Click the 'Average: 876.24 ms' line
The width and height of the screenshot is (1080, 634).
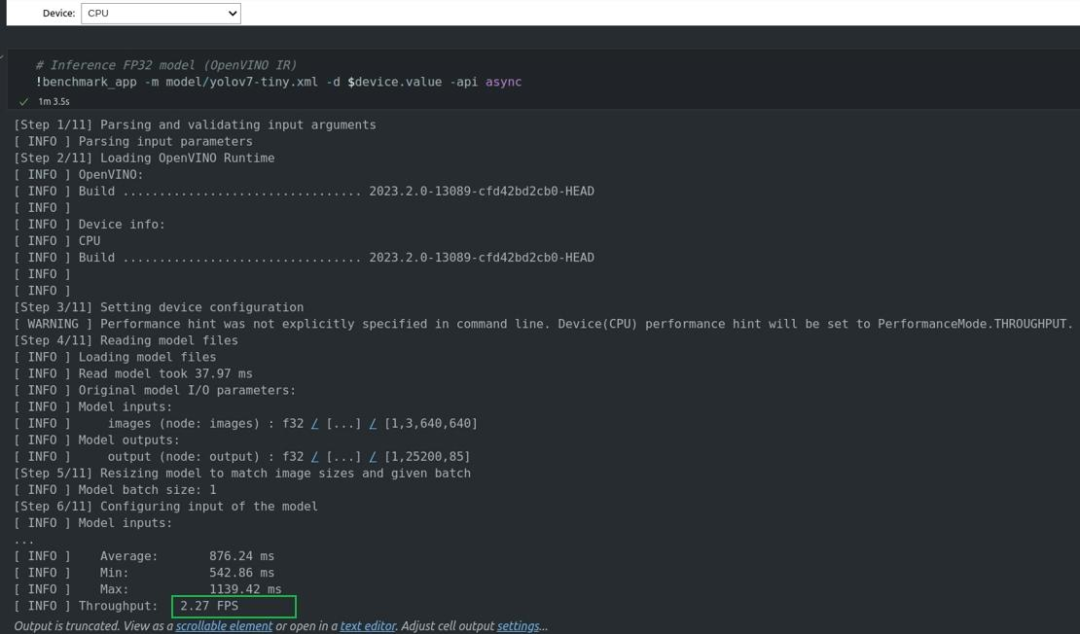tap(144, 556)
